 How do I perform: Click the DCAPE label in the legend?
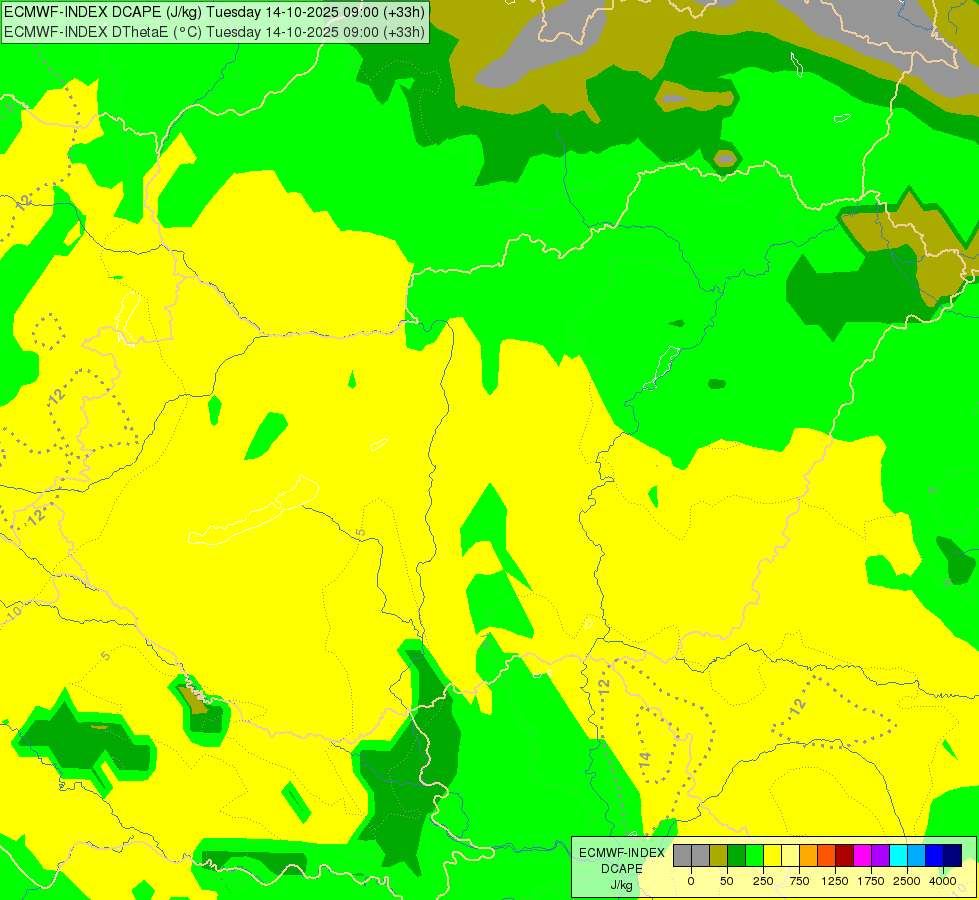[622, 869]
